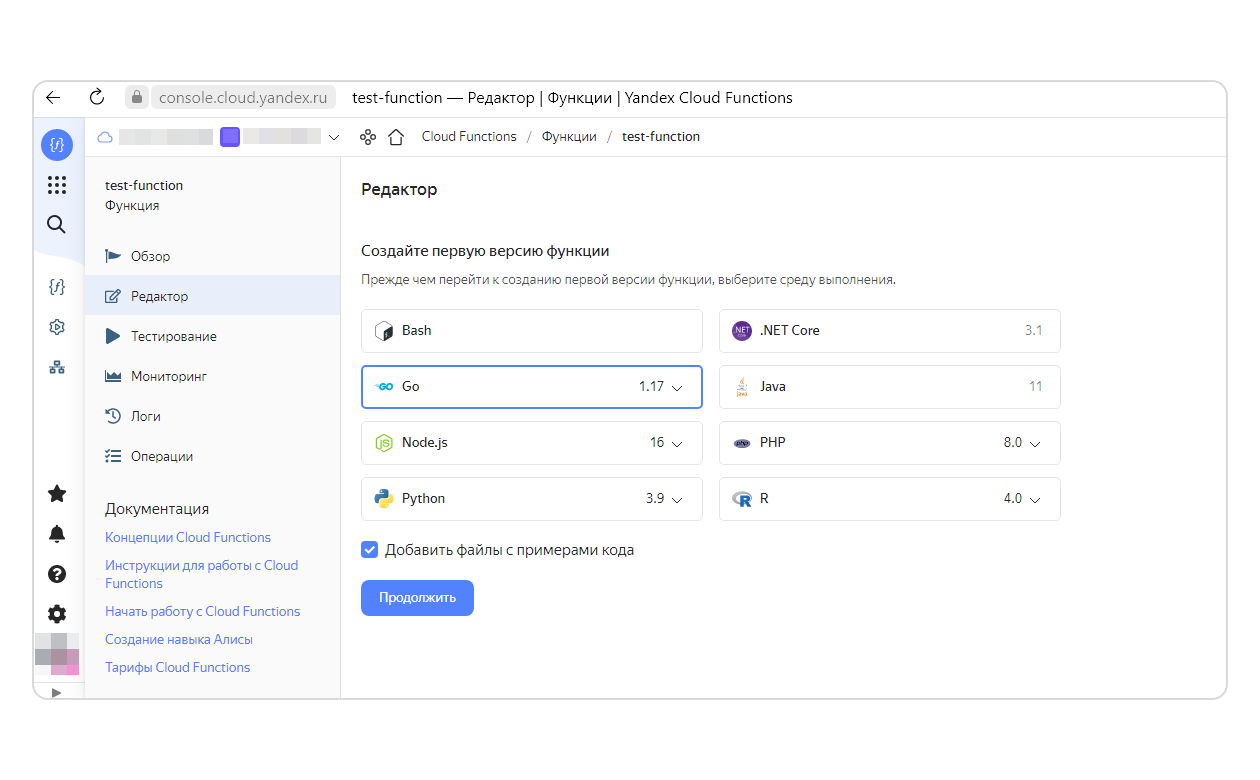The image size is (1260, 780).
Task: Open Node.js version dropdown 16
Action: [666, 443]
